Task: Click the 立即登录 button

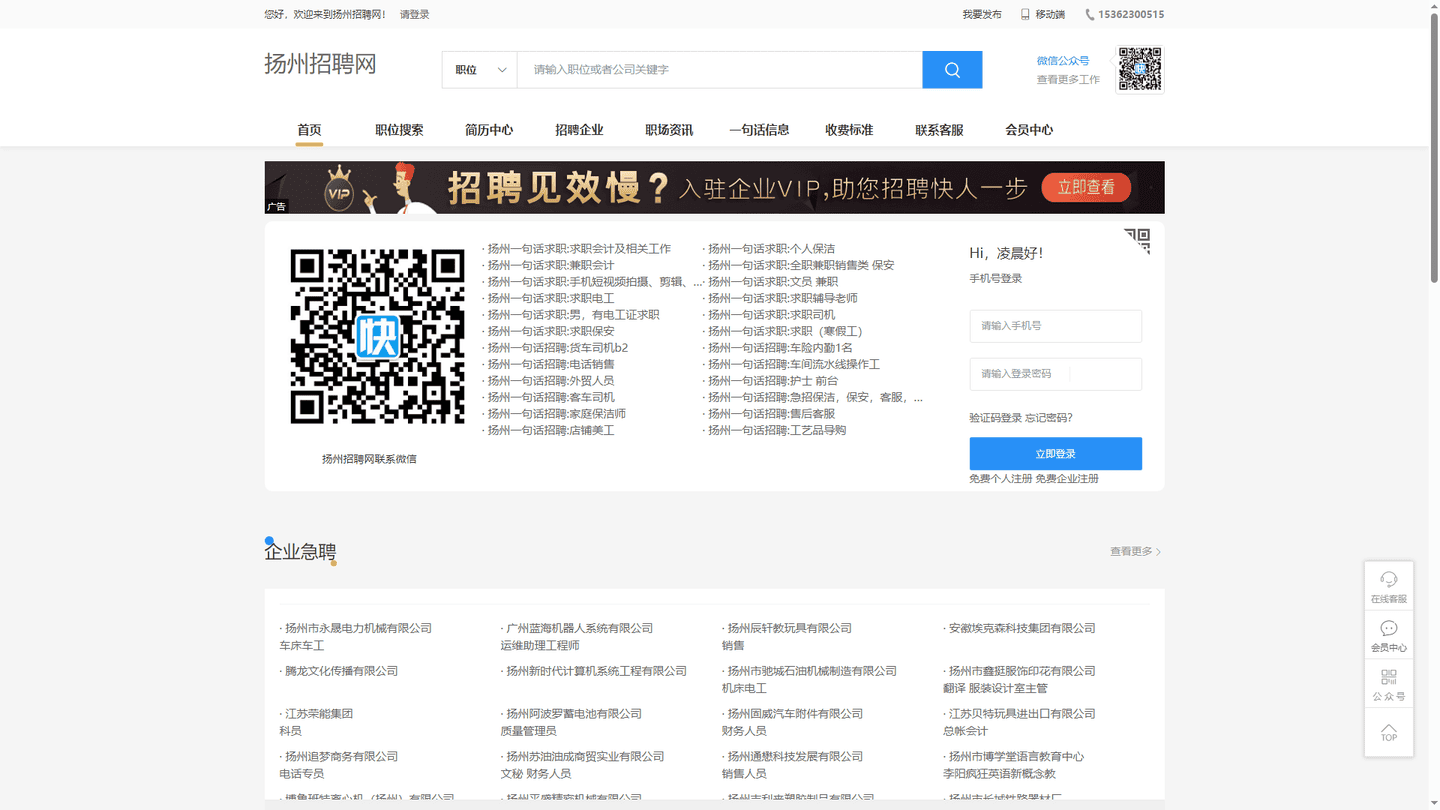Action: click(x=1055, y=453)
